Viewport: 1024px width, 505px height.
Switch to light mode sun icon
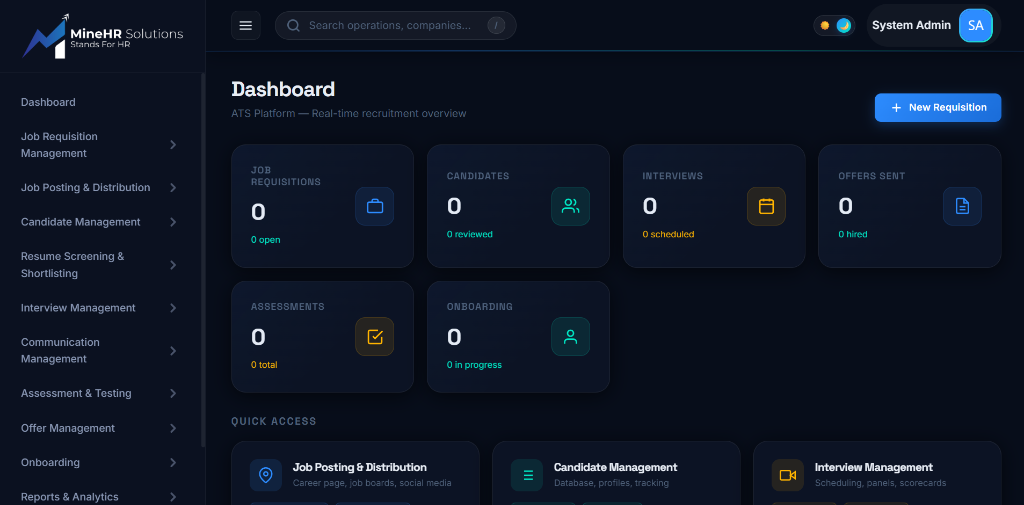coord(825,25)
